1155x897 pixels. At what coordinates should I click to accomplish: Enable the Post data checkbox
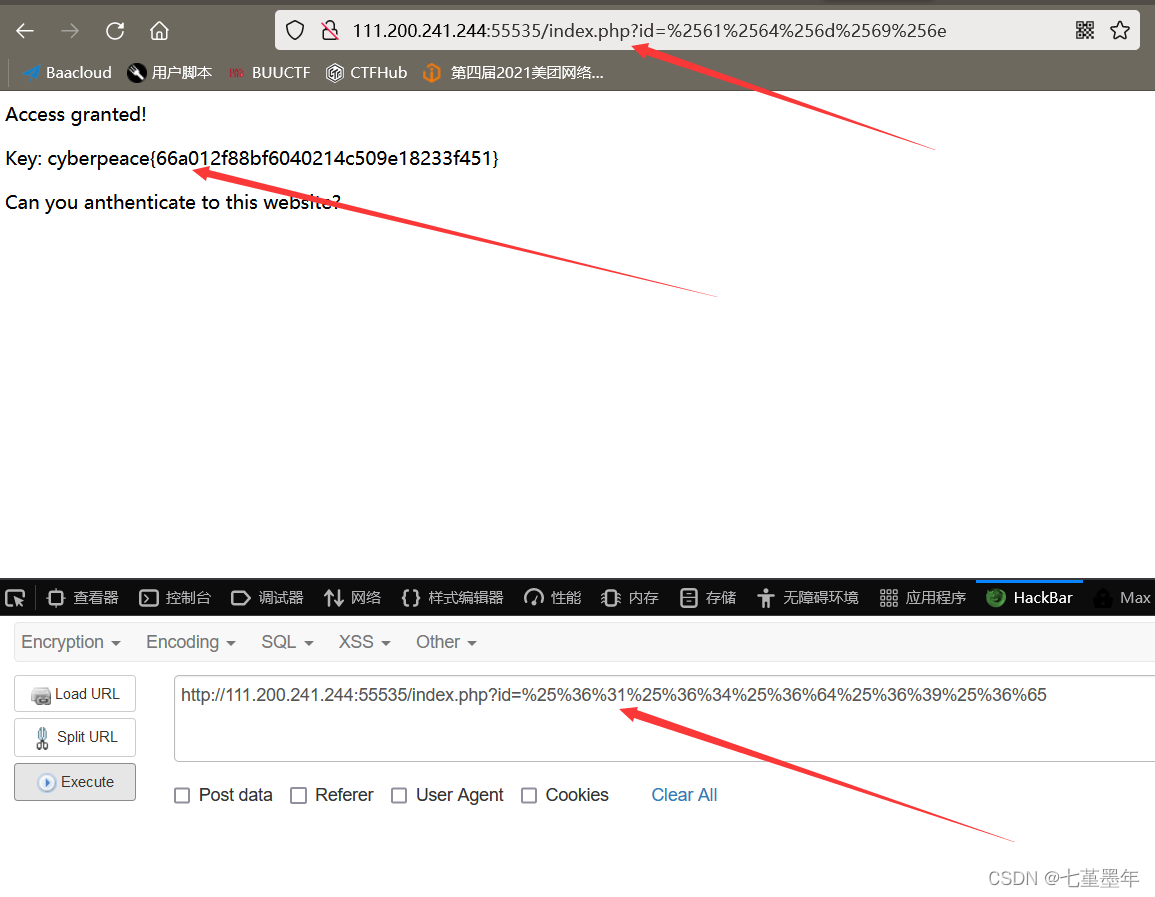point(182,795)
